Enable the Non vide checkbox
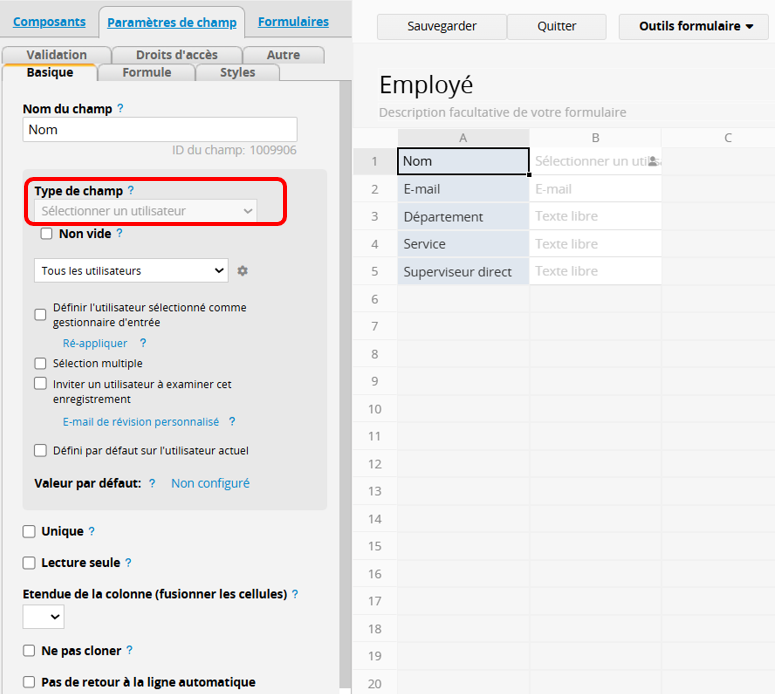 point(46,234)
